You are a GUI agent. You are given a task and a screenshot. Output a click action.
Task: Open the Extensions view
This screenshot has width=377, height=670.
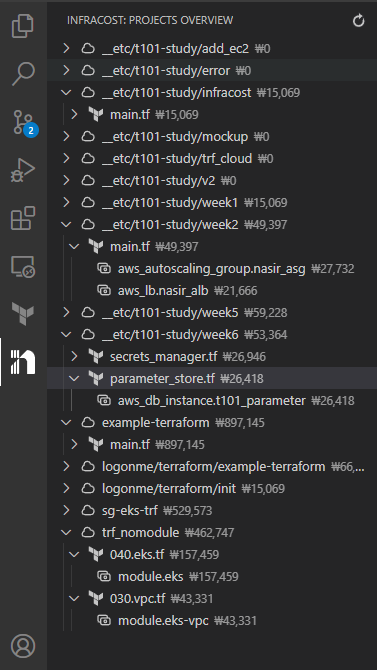click(23, 218)
